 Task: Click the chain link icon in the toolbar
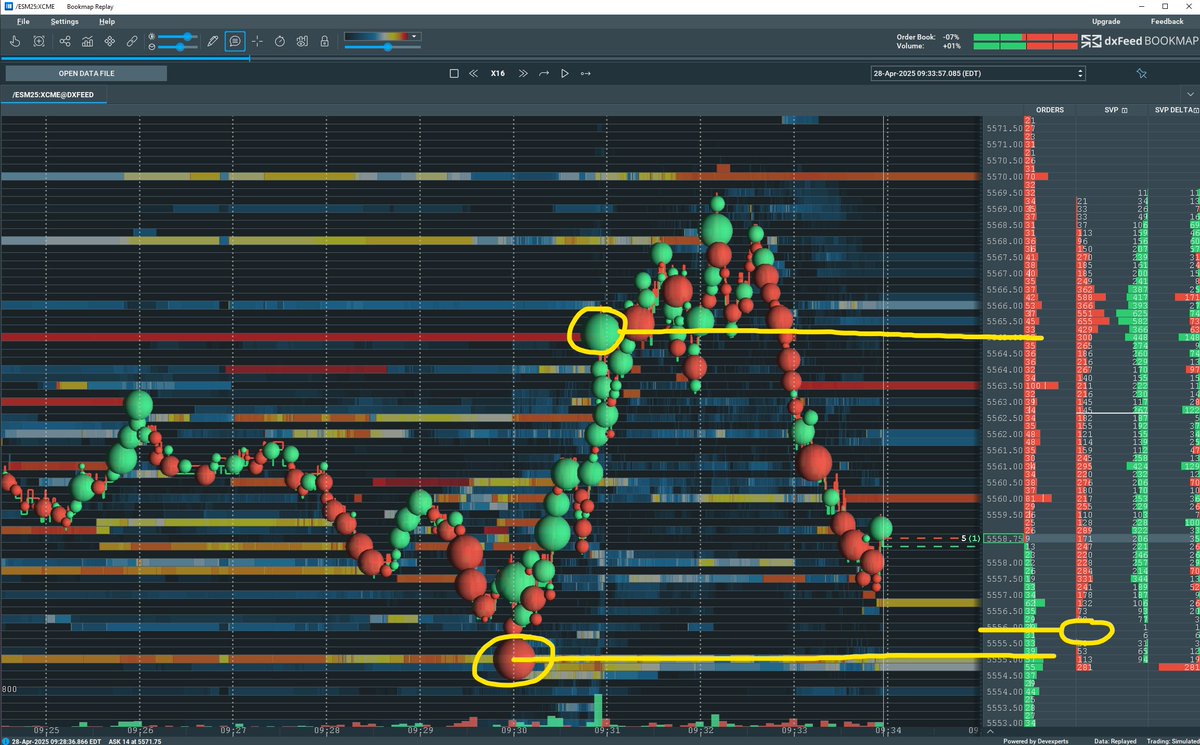[132, 41]
